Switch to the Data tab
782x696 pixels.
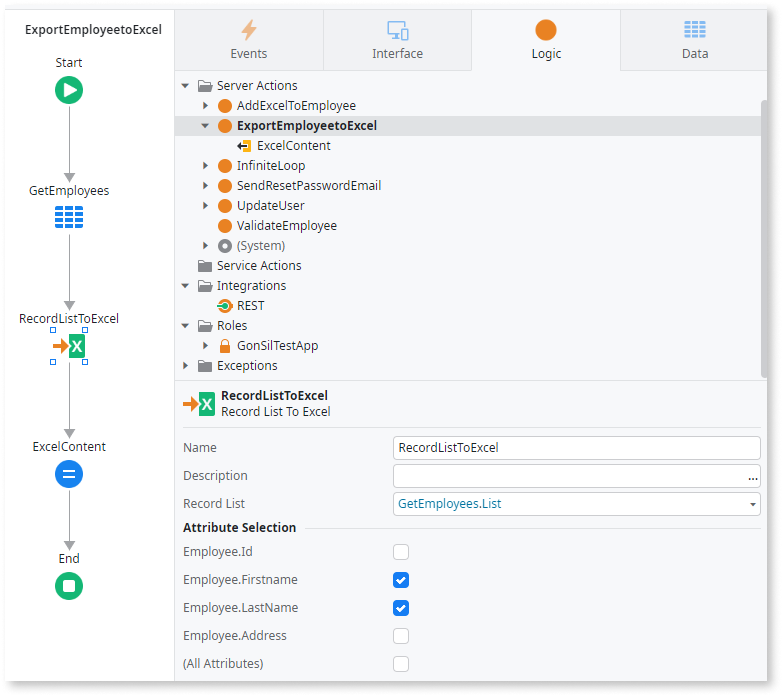(x=694, y=41)
